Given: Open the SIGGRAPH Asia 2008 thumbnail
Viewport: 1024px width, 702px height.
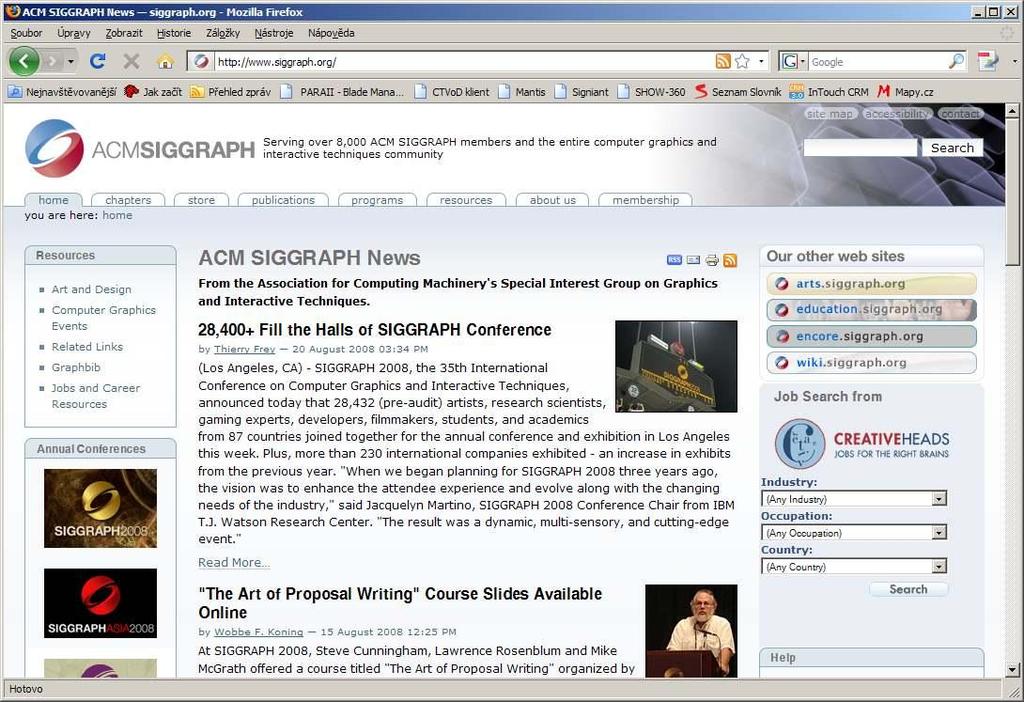Looking at the screenshot, I should tap(101, 603).
